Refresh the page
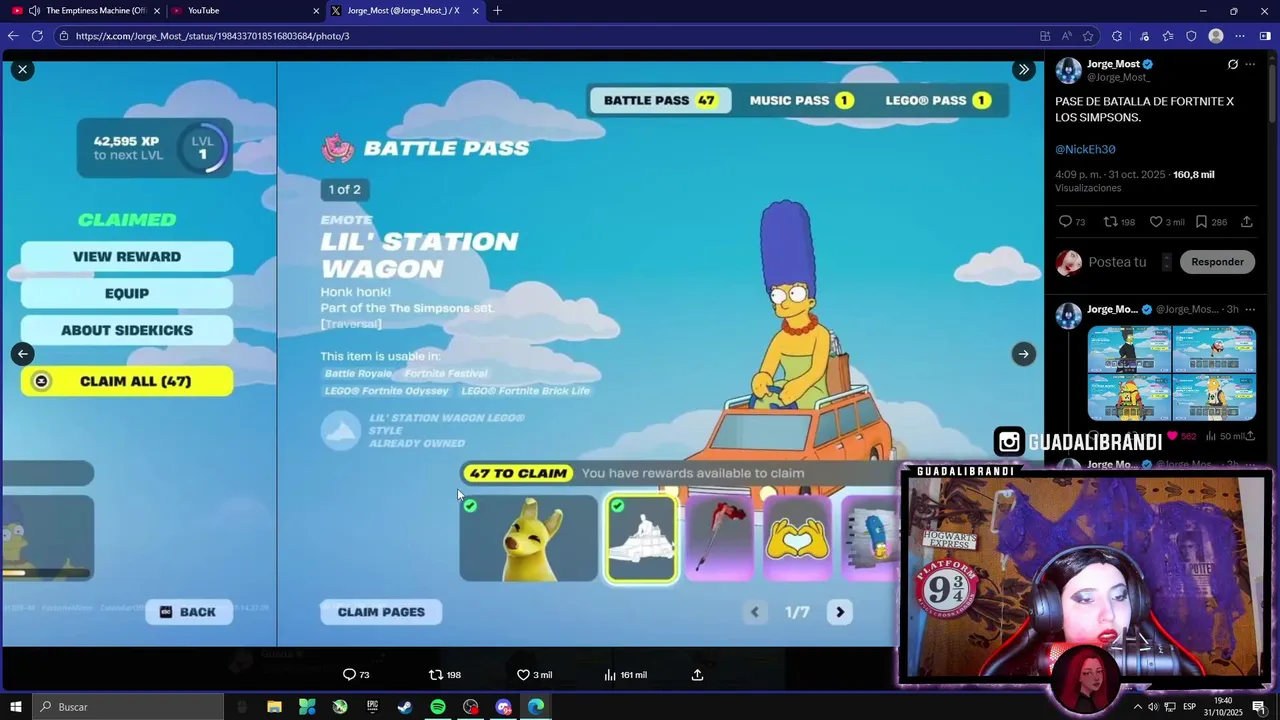Screen dimensions: 1280x720 pos(37,36)
